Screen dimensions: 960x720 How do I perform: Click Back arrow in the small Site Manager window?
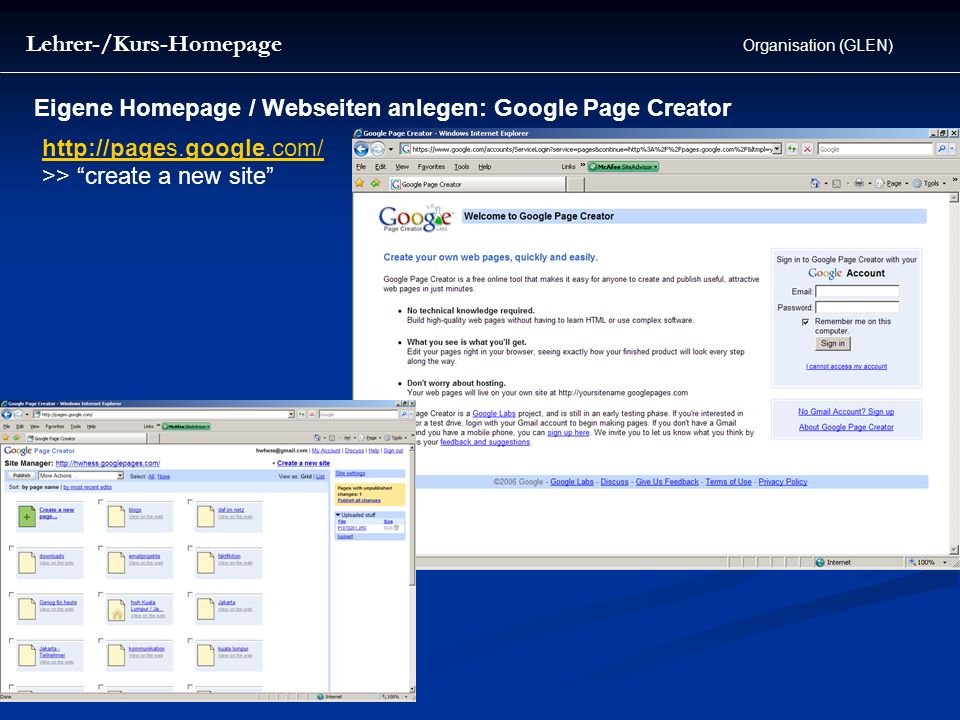tap(7, 414)
